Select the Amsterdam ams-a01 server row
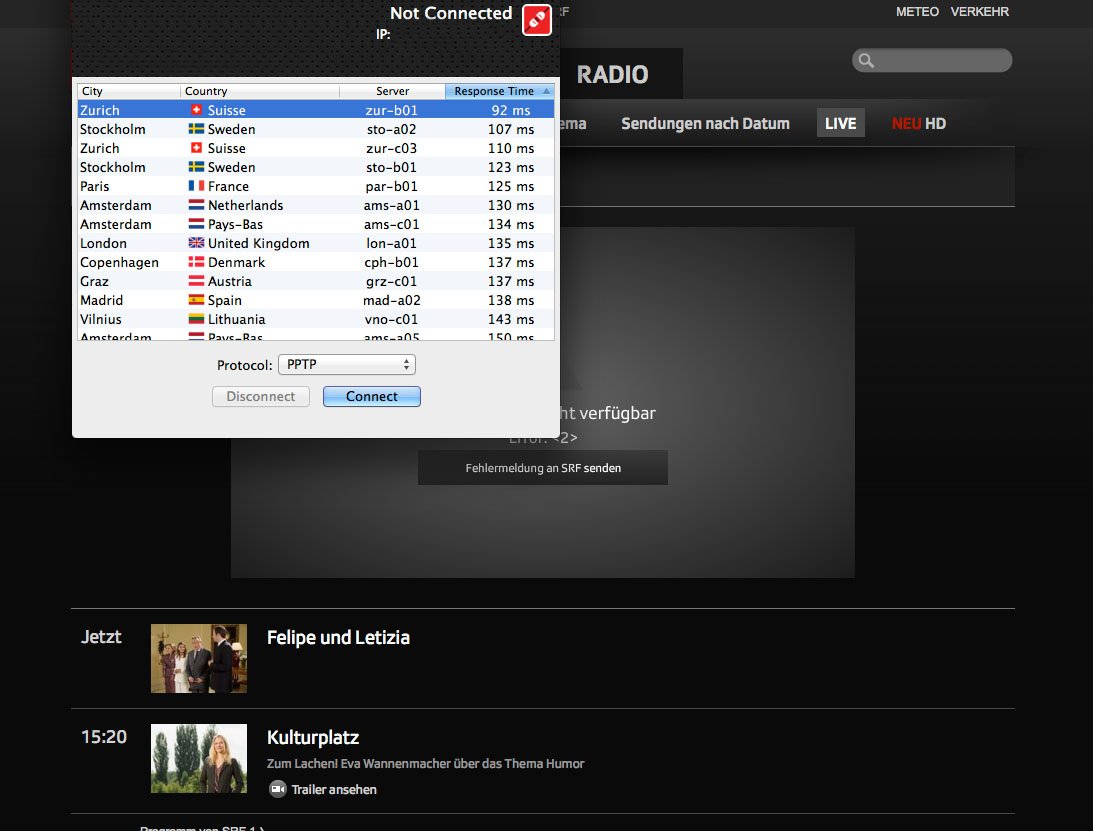This screenshot has height=831, width=1093. (x=316, y=205)
